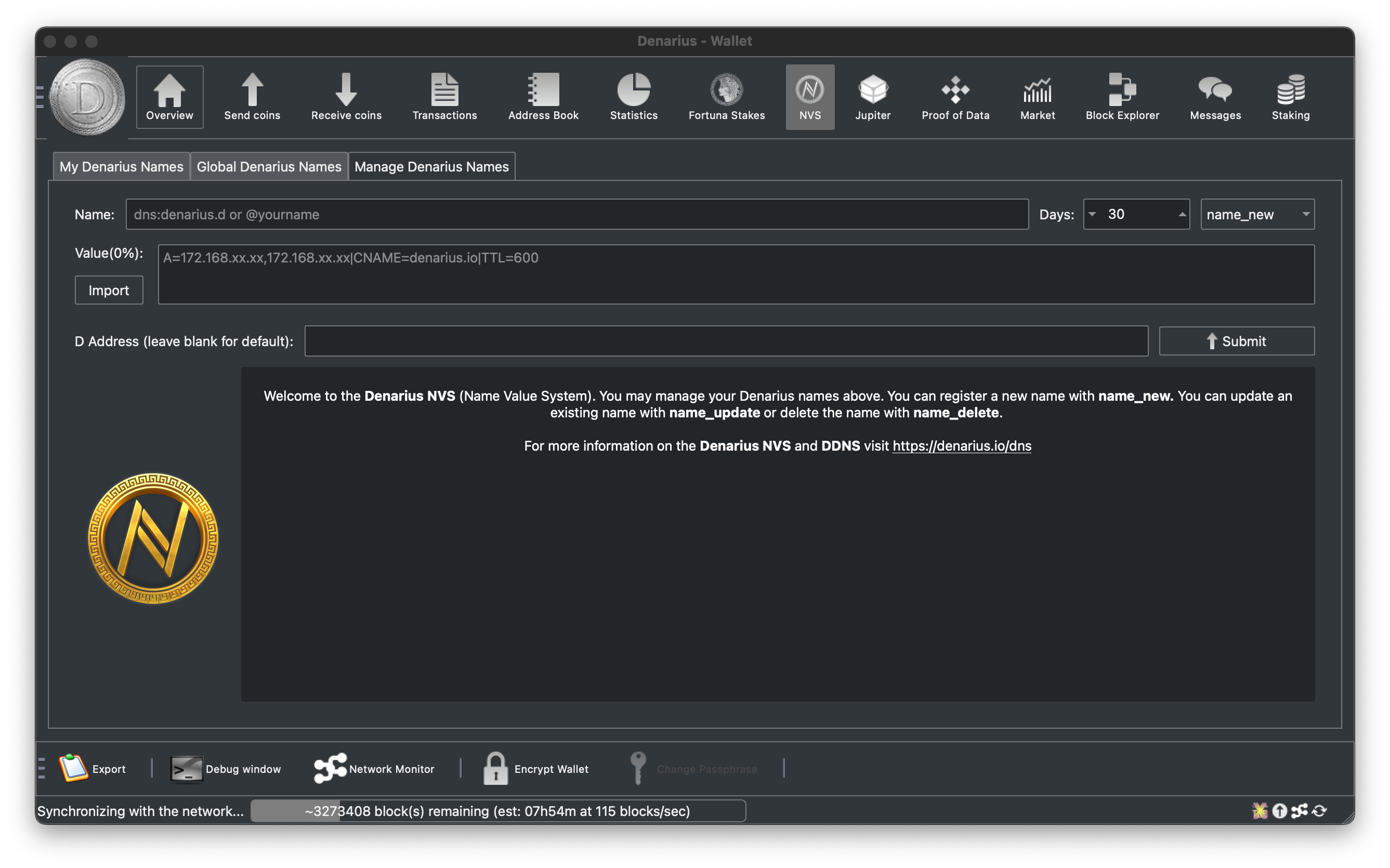This screenshot has height=868, width=1390.
Task: Click the 'Value(0%):' label
Action: click(109, 253)
